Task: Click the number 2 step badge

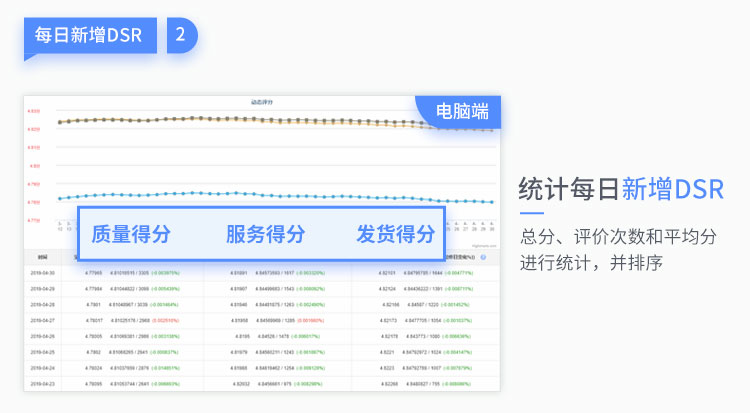Action: coord(180,34)
